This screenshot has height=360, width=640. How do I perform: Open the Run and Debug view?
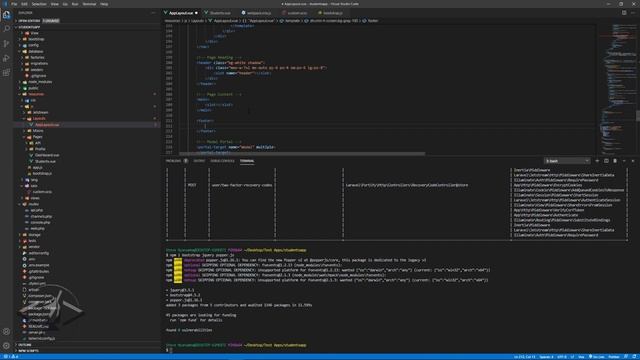(x=6, y=58)
